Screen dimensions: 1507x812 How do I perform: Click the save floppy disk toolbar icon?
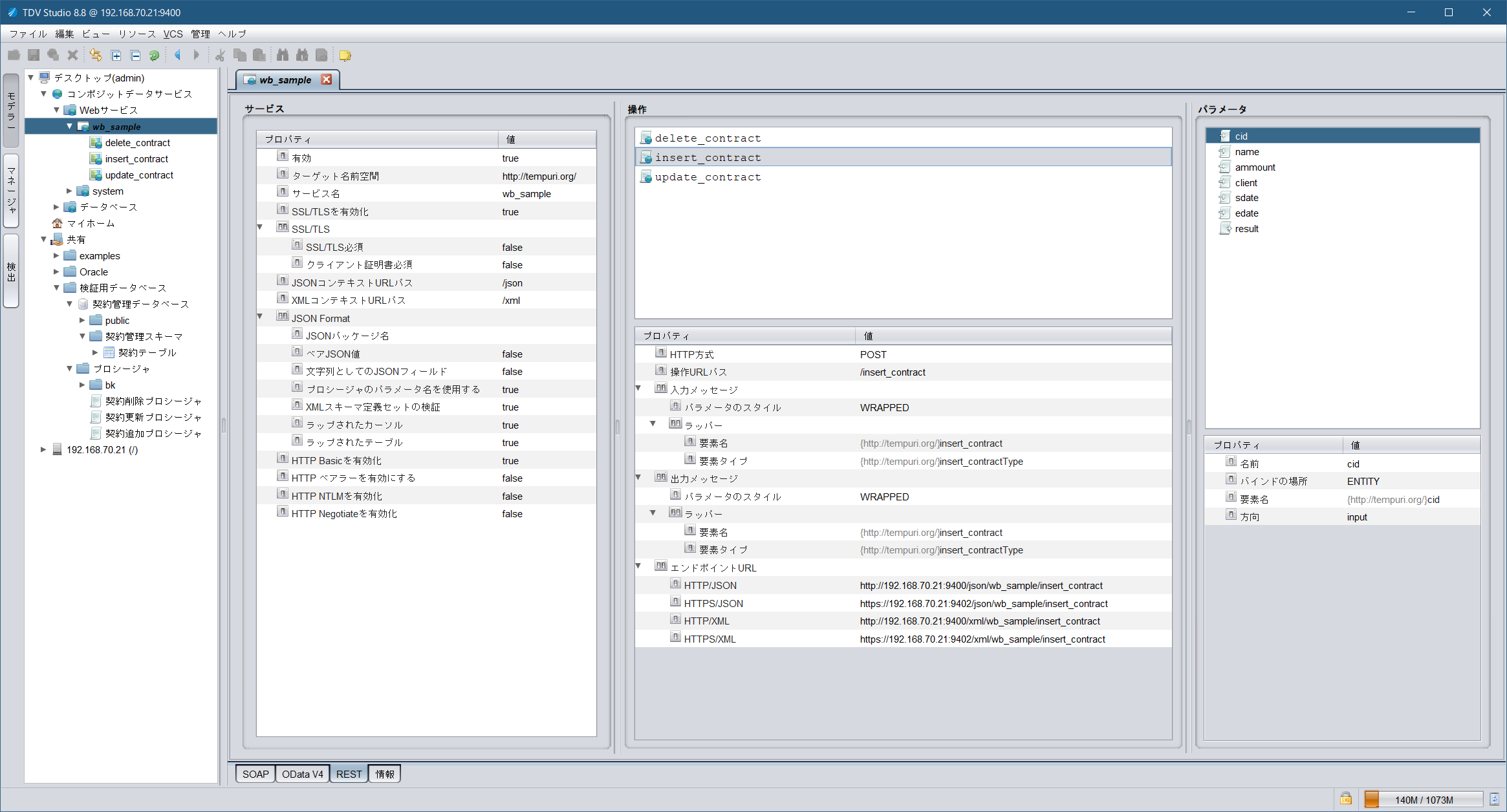[x=34, y=56]
